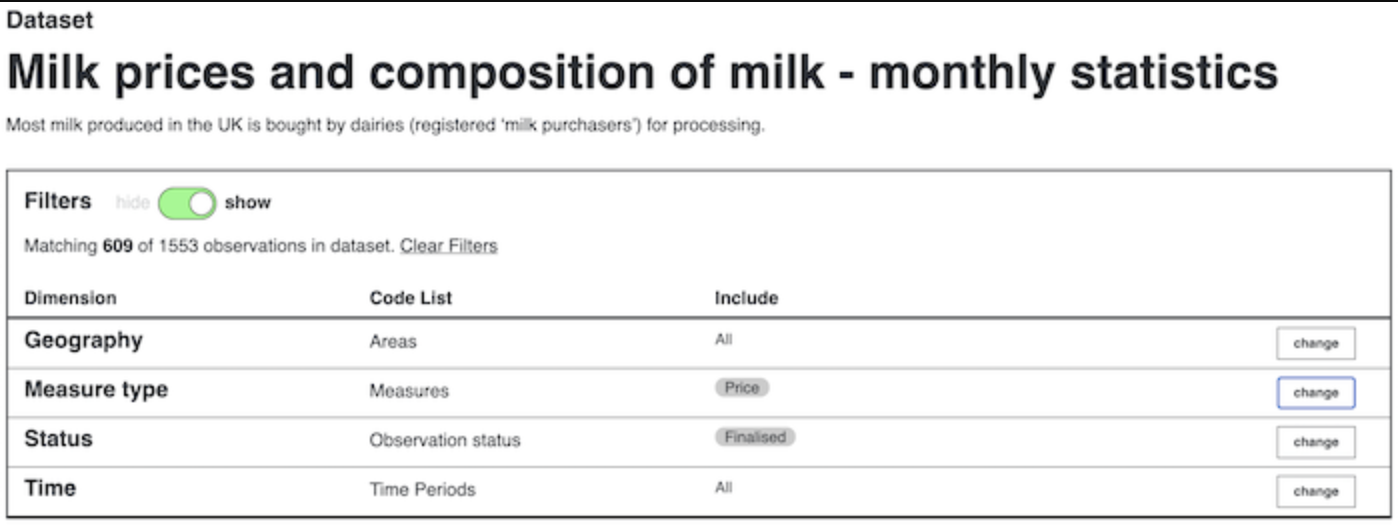Click the Dimension column header
1398x530 pixels.
[x=70, y=298]
